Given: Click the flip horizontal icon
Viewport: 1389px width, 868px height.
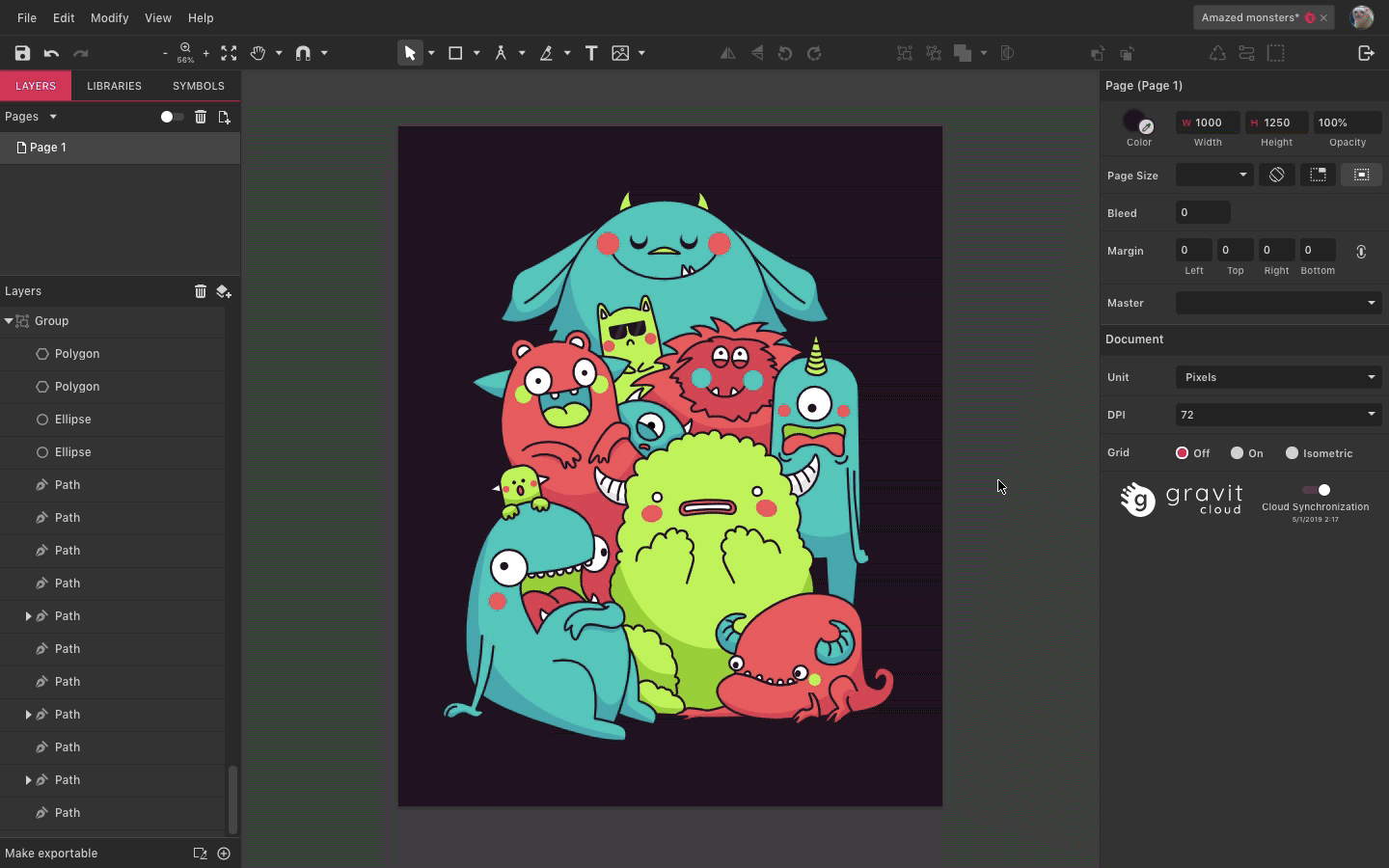Looking at the screenshot, I should [728, 53].
